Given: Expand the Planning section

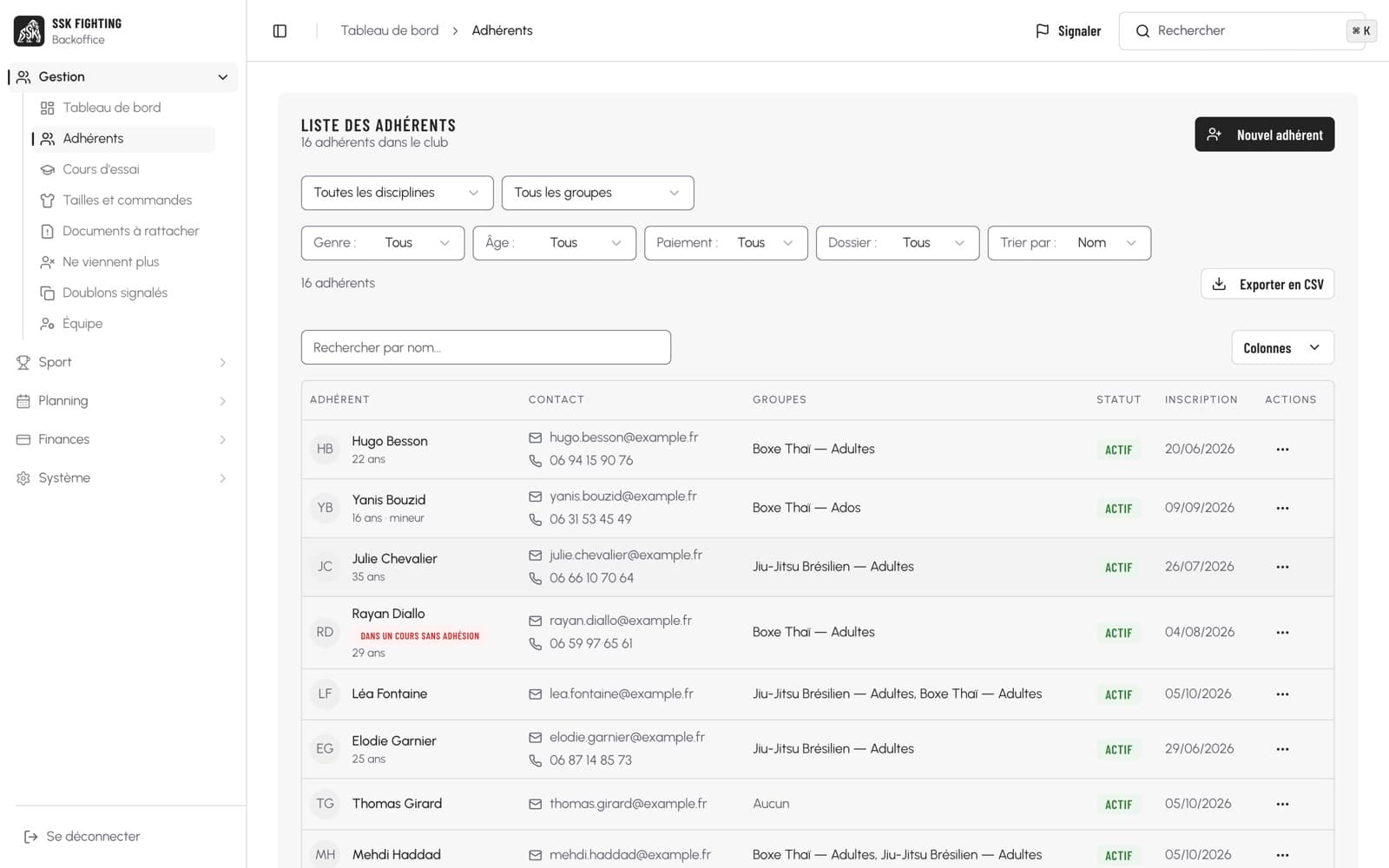Looking at the screenshot, I should [122, 401].
